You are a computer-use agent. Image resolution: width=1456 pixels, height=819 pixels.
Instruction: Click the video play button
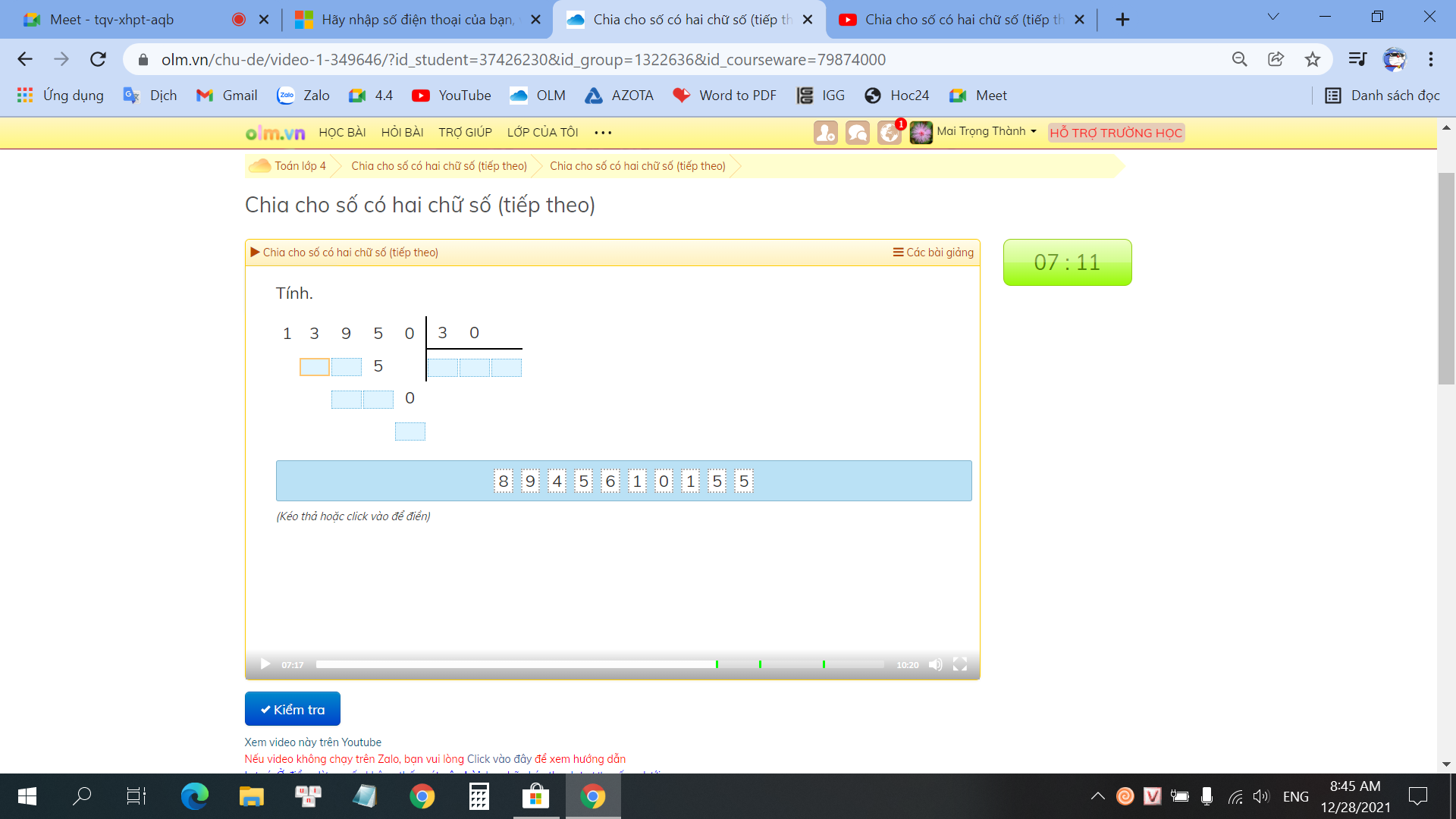click(265, 664)
